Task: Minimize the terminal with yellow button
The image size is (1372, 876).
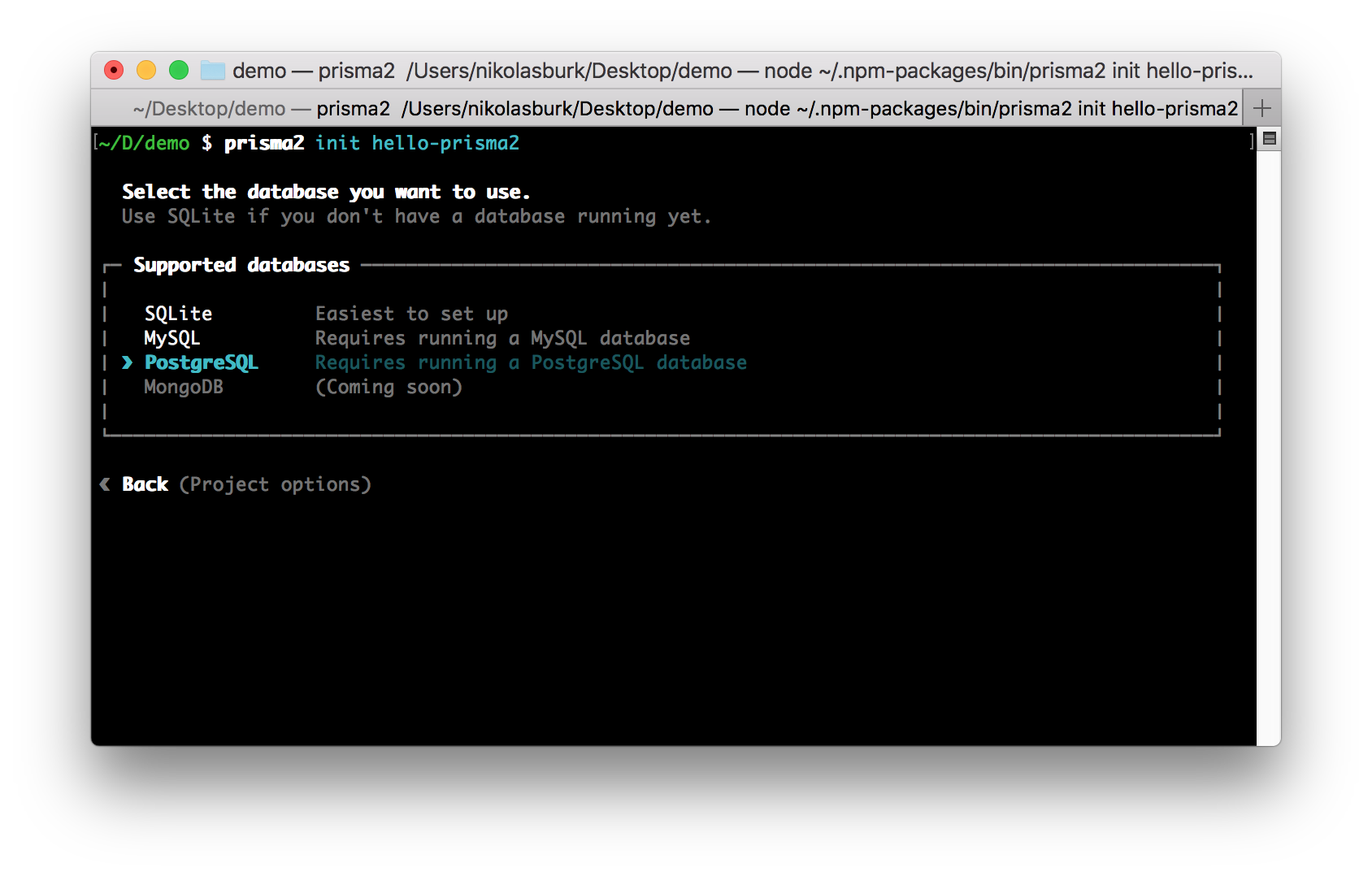Action: point(146,71)
